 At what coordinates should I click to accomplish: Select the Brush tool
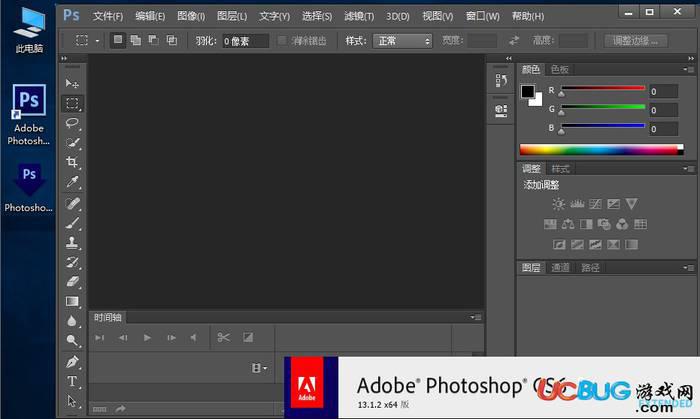click(x=72, y=223)
